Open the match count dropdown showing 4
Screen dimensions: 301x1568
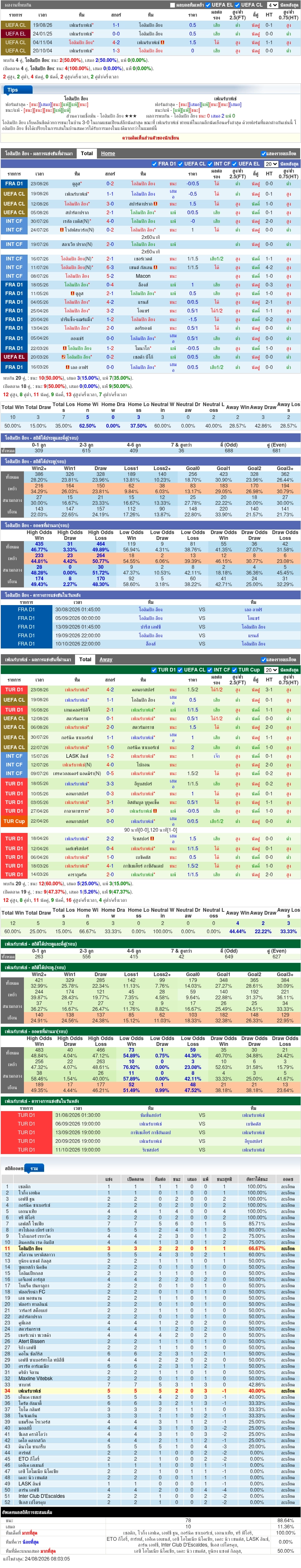273,5
